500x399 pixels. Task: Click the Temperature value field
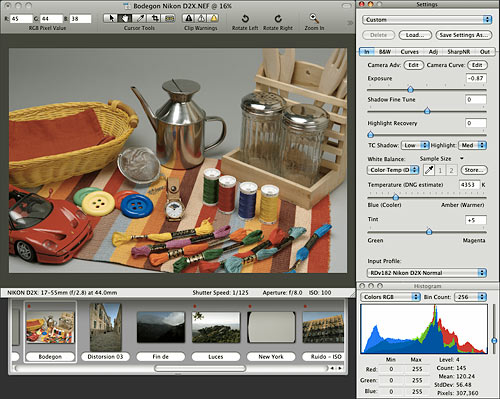coord(469,185)
